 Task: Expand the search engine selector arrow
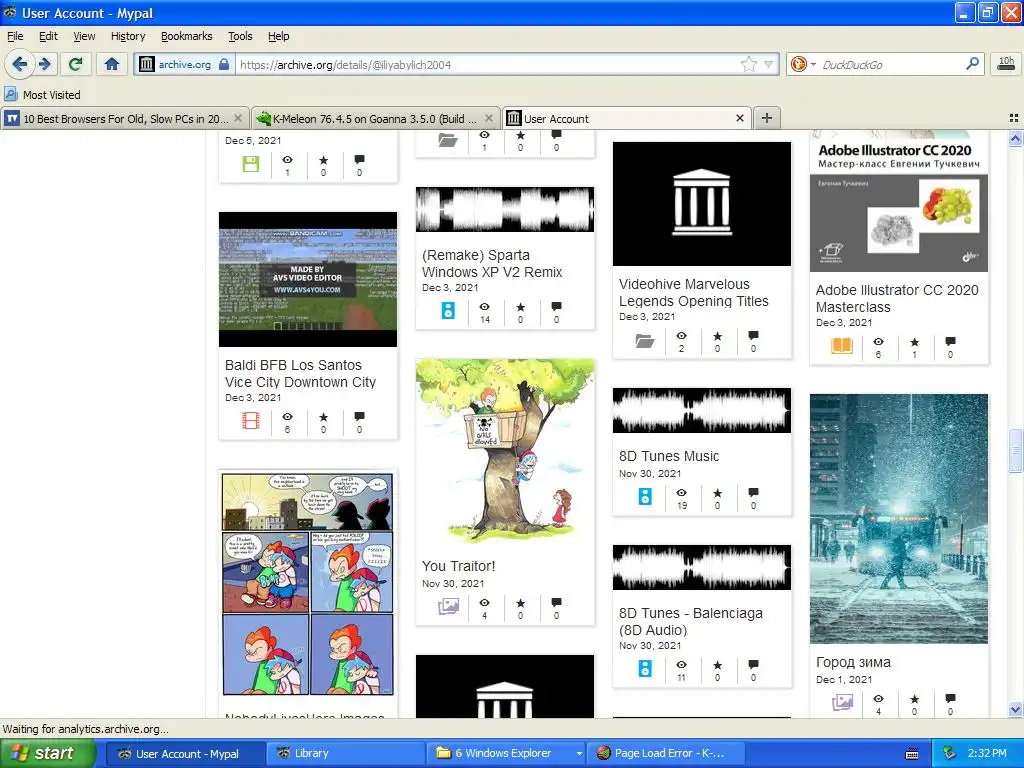[x=813, y=64]
